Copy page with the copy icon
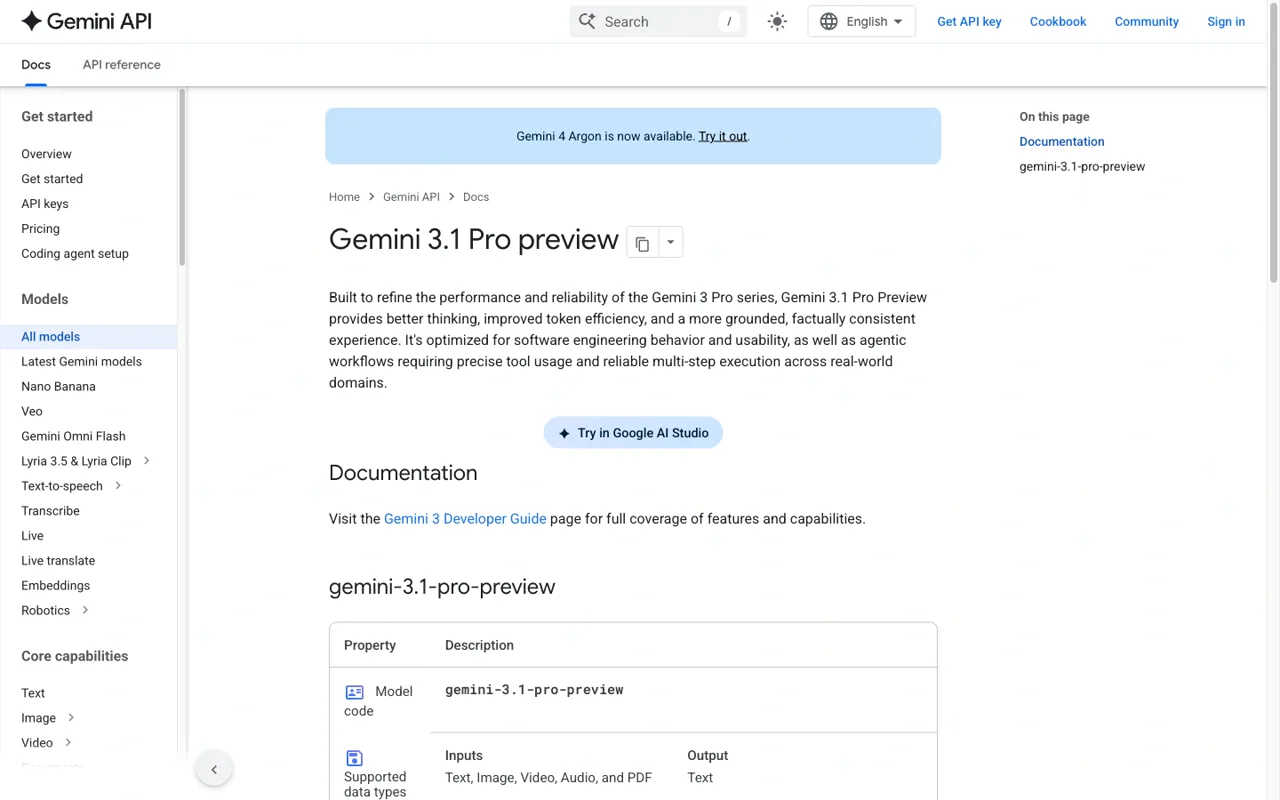Image resolution: width=1280 pixels, height=800 pixels. pos(642,243)
